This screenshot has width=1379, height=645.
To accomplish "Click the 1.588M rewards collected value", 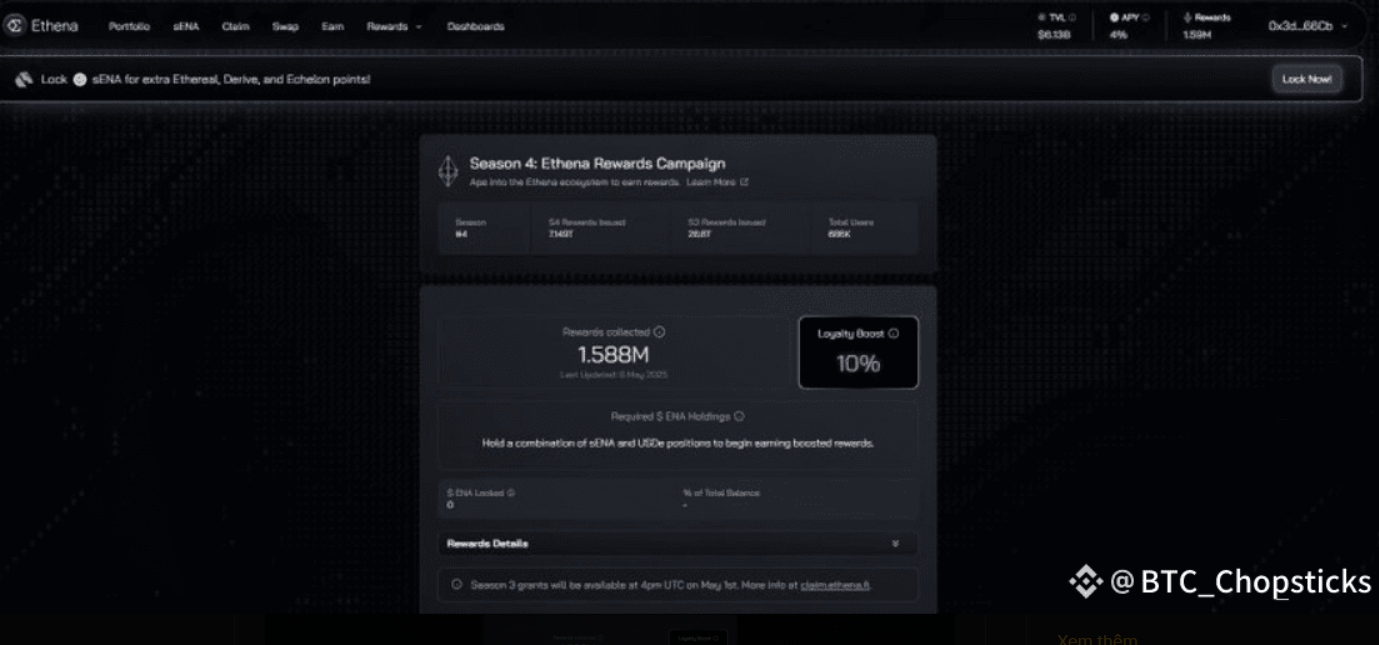I will pyautogui.click(x=614, y=354).
